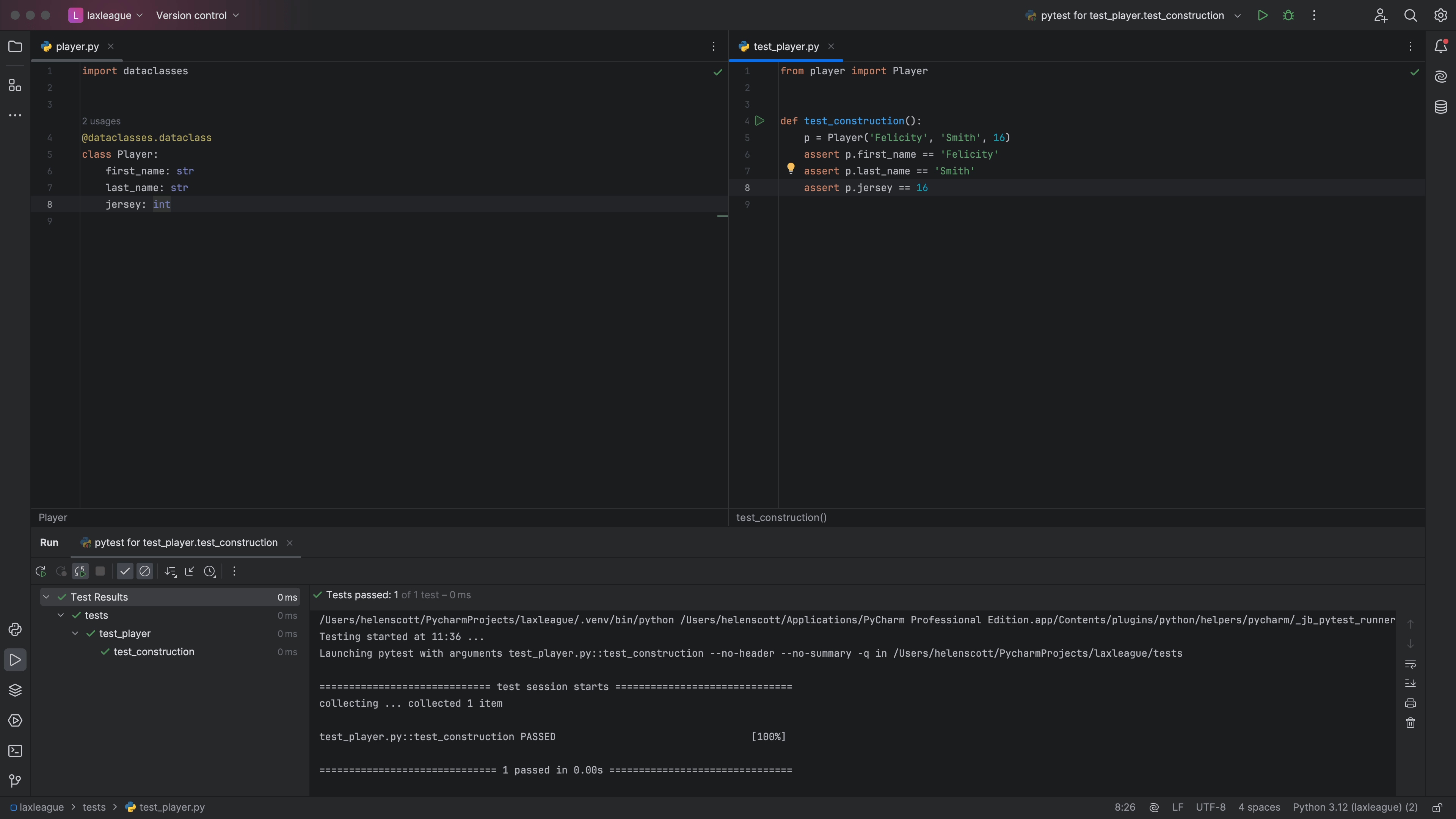Image resolution: width=1456 pixels, height=819 pixels.
Task: Open the Structure panel
Action: point(15,85)
